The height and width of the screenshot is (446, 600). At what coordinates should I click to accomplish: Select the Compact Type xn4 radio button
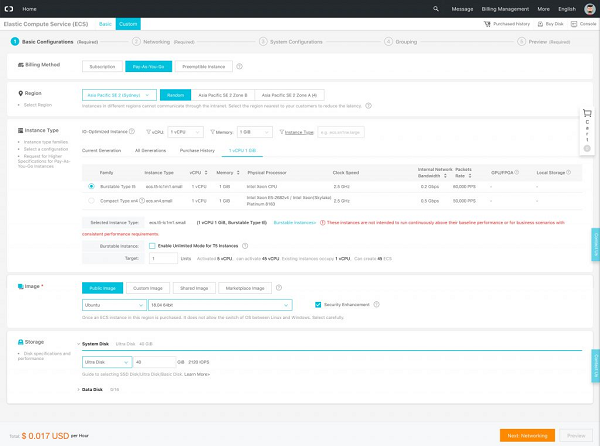tap(91, 200)
